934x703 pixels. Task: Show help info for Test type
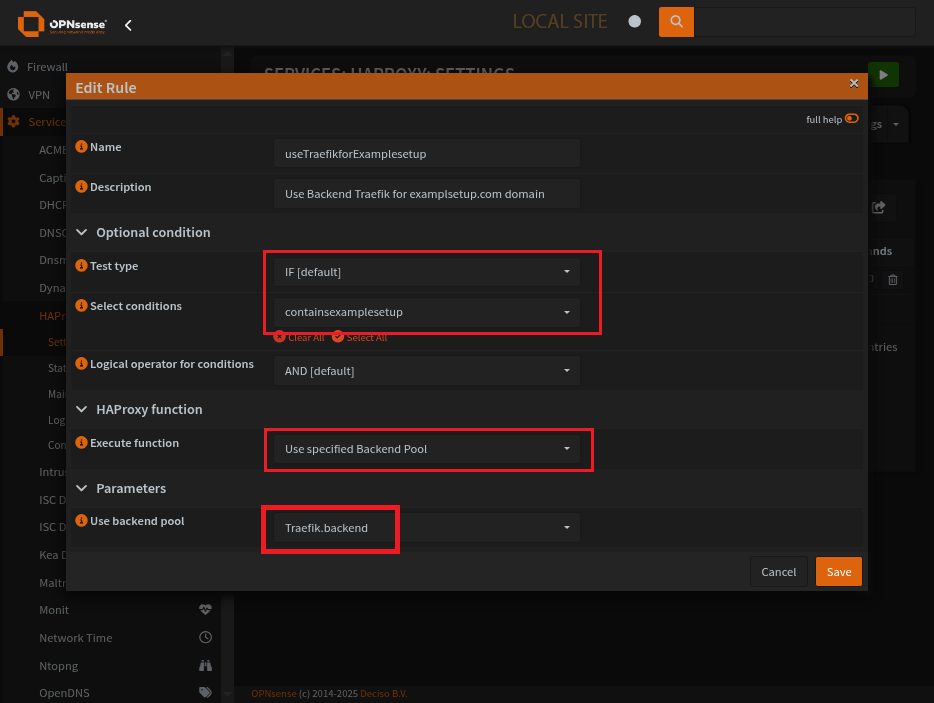click(82, 265)
